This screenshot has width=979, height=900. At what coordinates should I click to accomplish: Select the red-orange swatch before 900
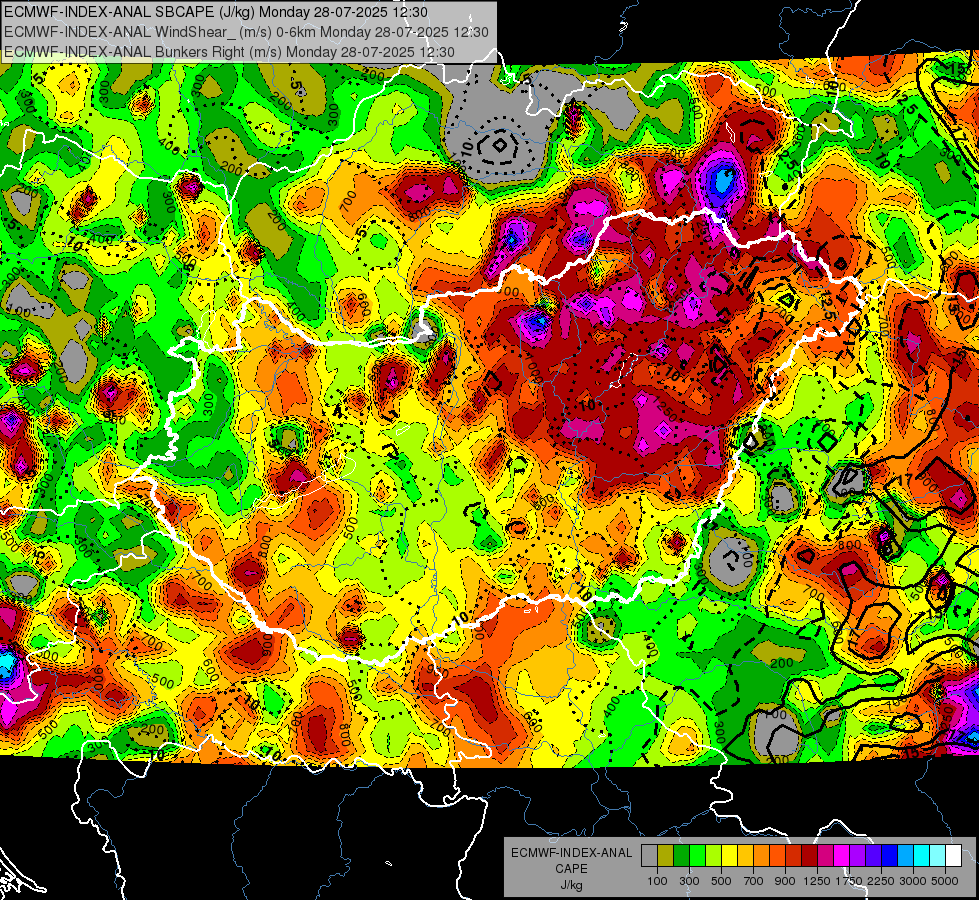(x=777, y=856)
